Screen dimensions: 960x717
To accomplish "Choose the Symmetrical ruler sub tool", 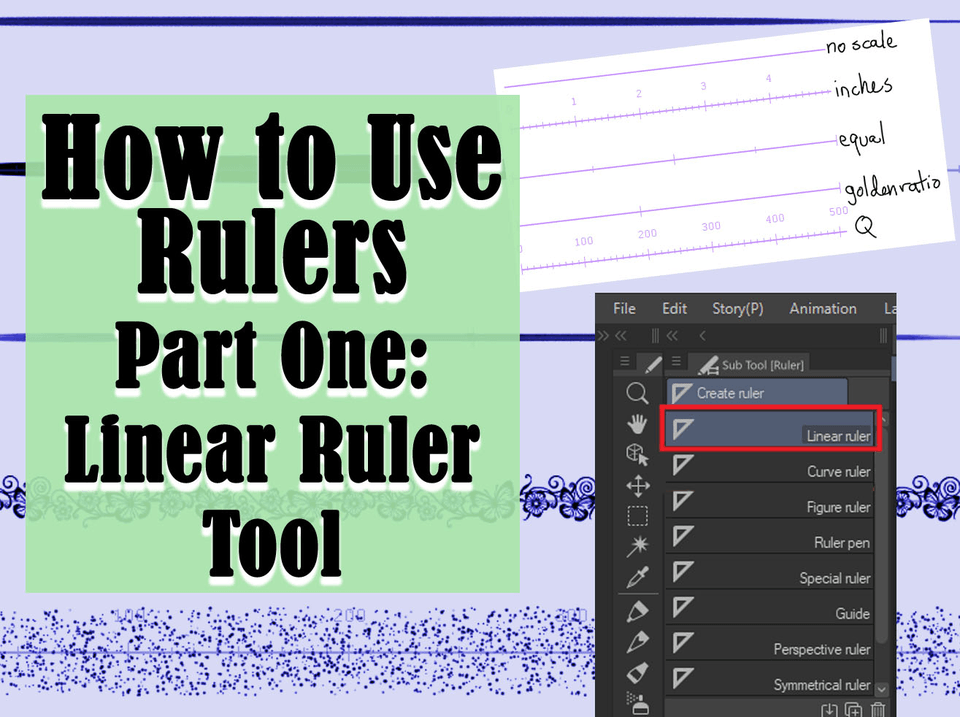I will pyautogui.click(x=770, y=678).
